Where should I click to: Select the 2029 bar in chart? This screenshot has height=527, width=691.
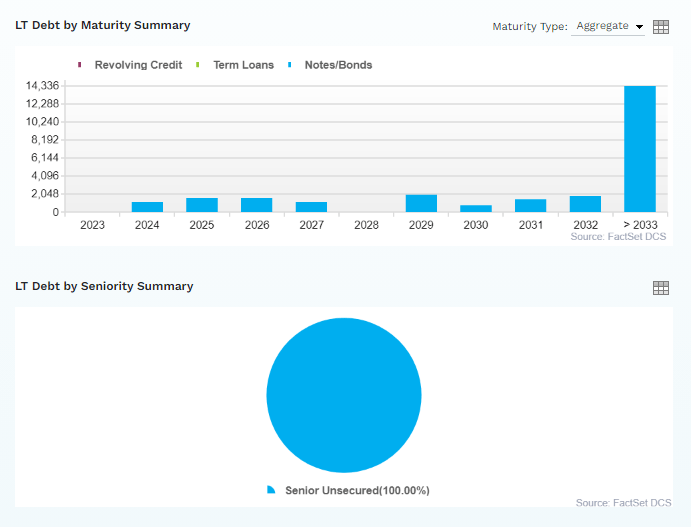(421, 204)
